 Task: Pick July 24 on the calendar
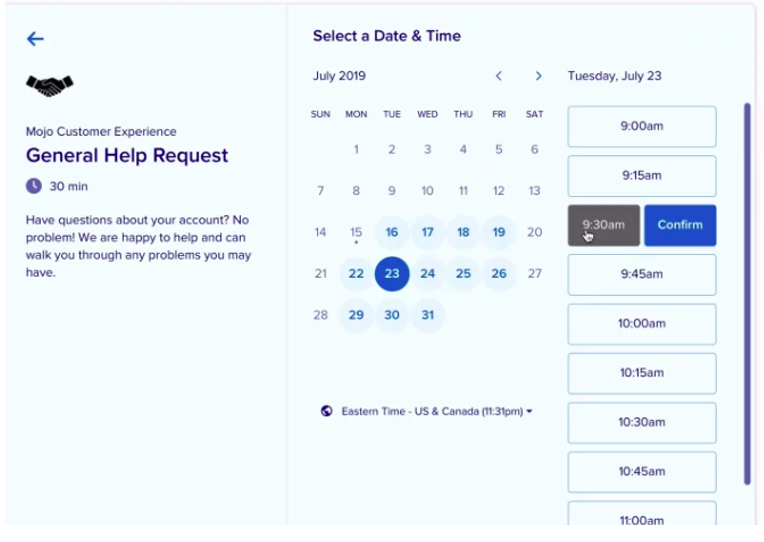(x=427, y=273)
